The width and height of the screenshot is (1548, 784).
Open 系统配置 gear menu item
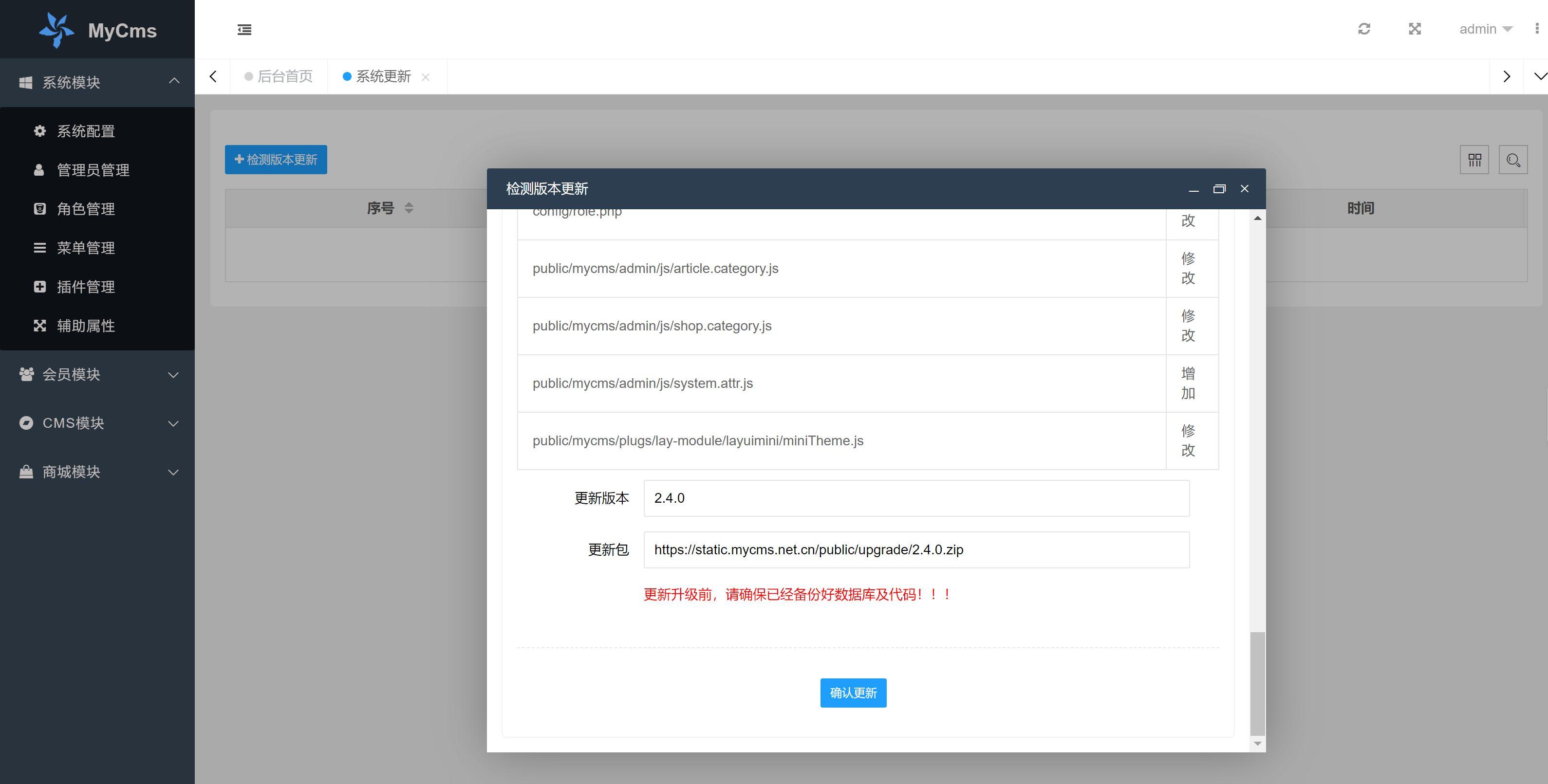click(97, 131)
